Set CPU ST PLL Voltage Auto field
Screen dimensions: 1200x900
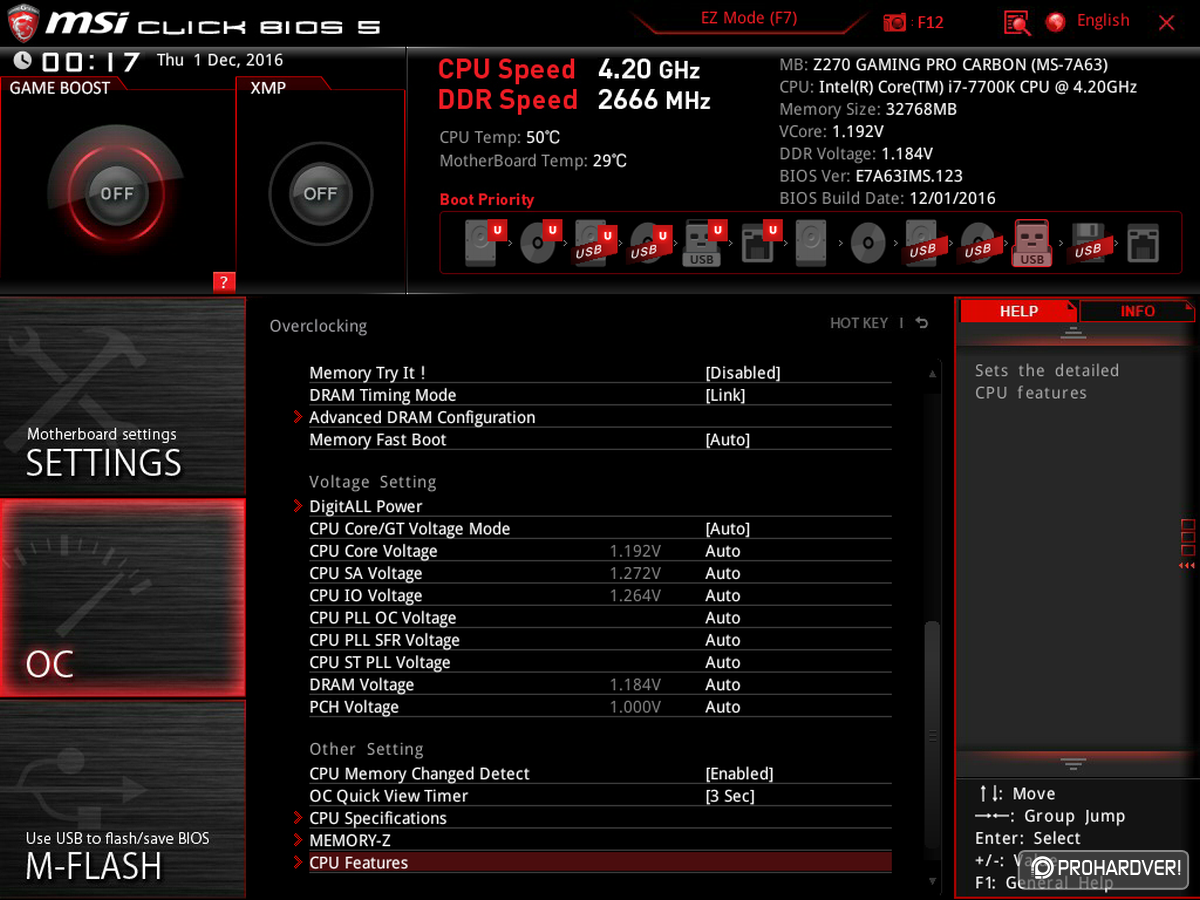[x=723, y=662]
